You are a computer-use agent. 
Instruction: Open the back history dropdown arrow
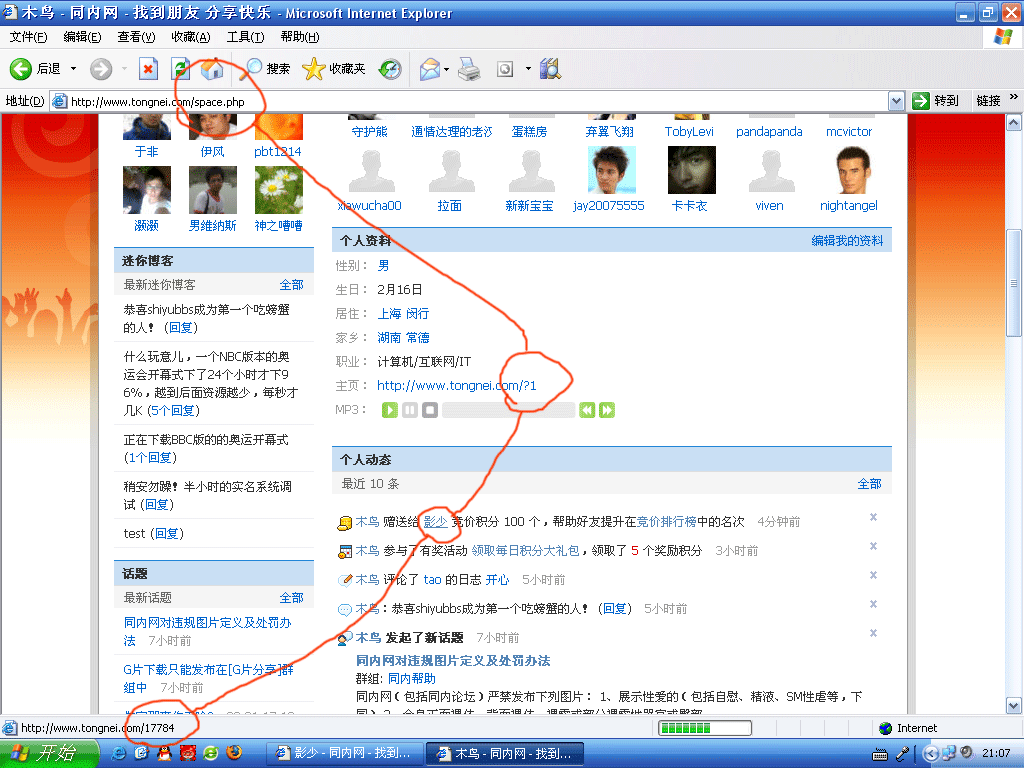pyautogui.click(x=73, y=69)
